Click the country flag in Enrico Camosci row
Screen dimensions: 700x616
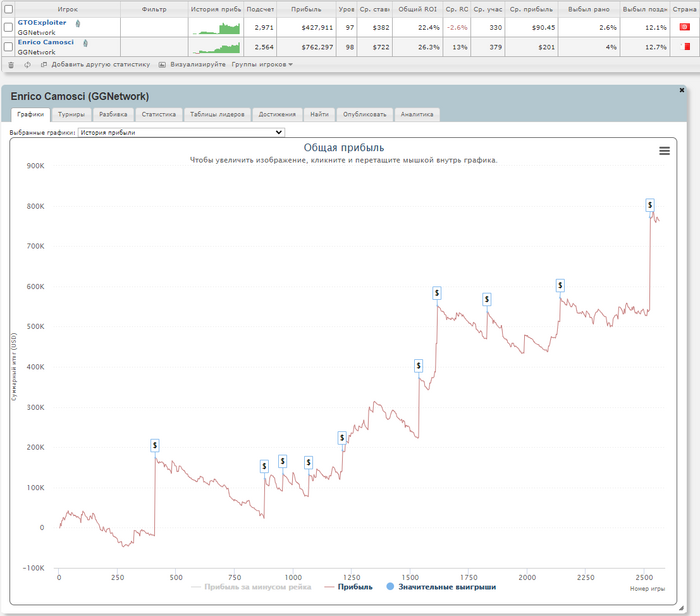coord(686,46)
